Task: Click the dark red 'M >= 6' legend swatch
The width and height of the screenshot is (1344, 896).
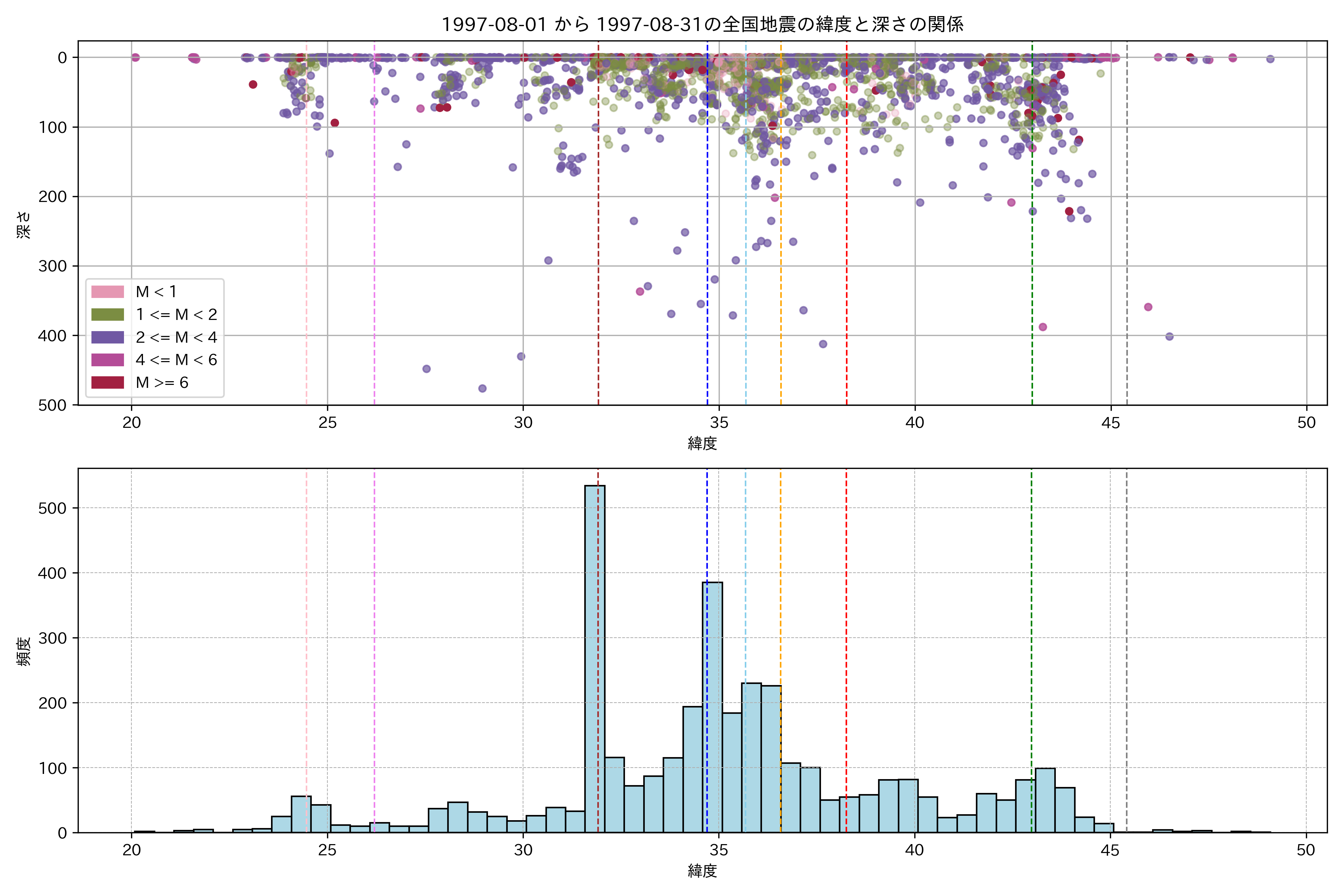Action: pyautogui.click(x=108, y=383)
